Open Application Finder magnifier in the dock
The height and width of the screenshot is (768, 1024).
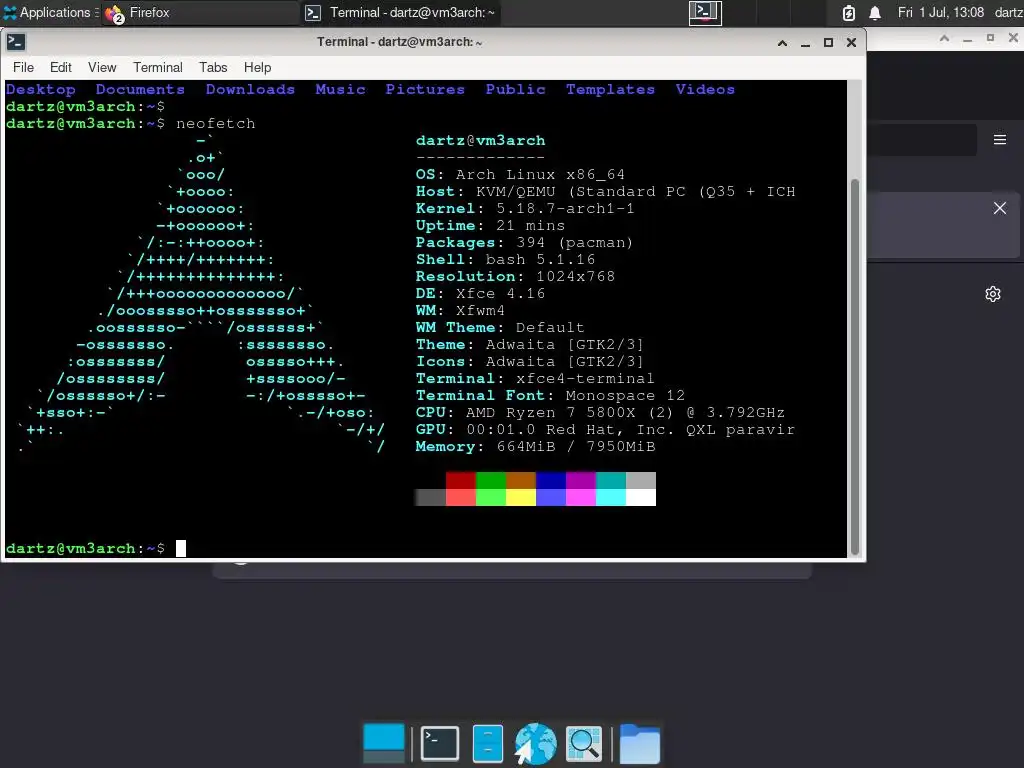coord(583,743)
